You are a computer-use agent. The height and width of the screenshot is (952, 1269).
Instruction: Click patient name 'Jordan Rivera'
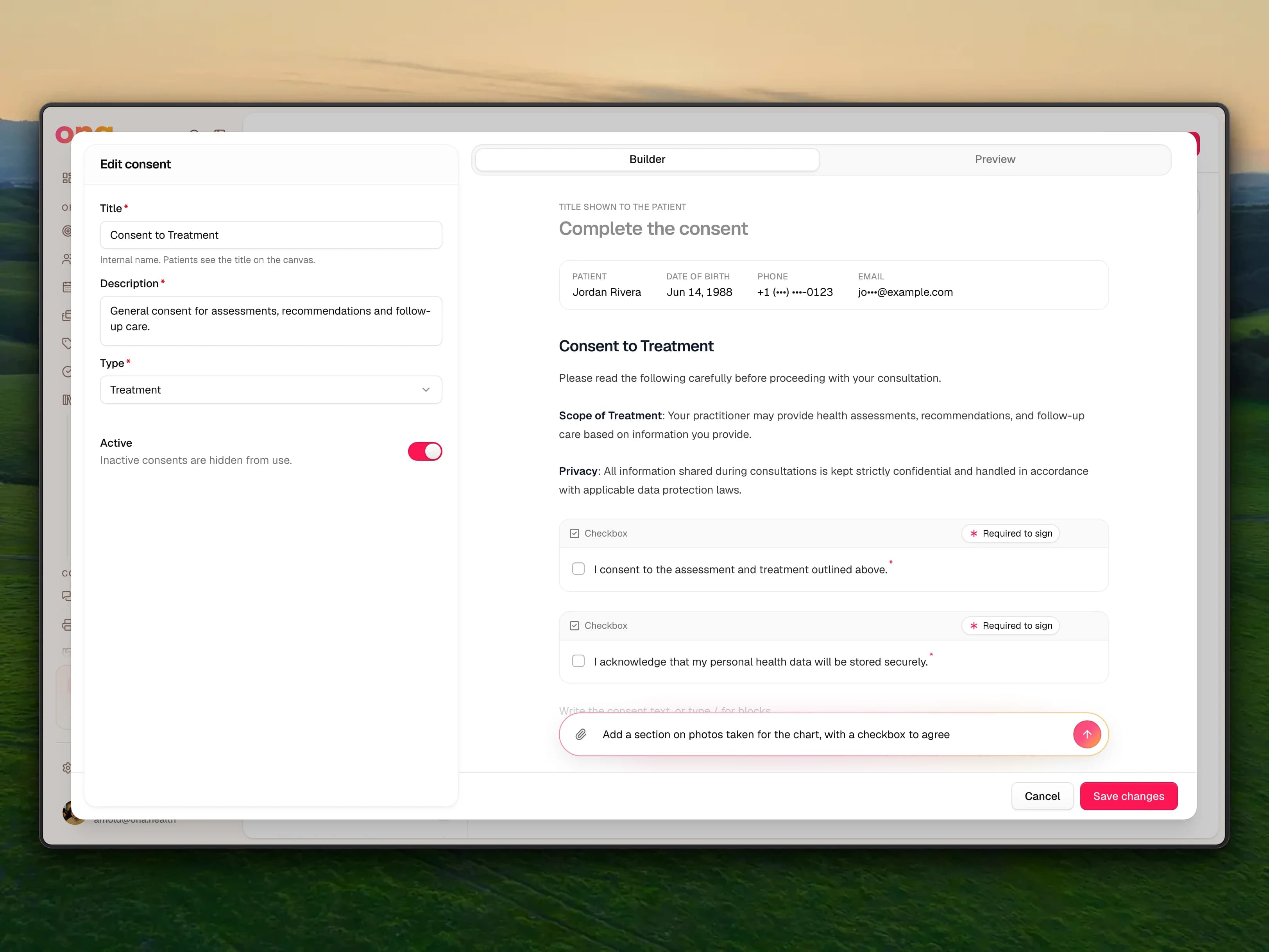pos(607,292)
